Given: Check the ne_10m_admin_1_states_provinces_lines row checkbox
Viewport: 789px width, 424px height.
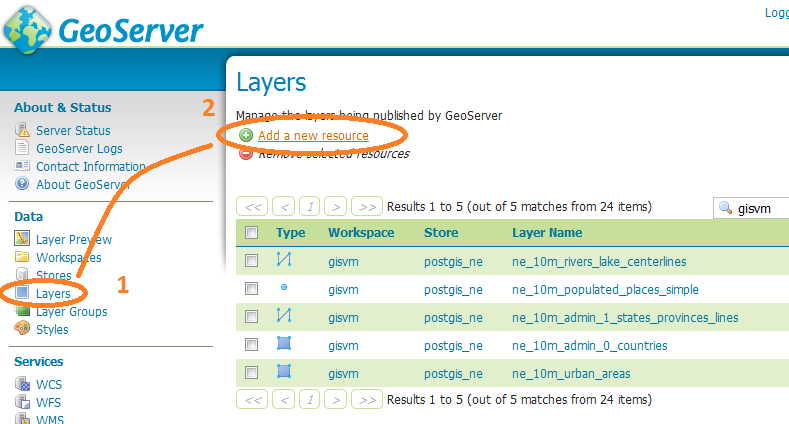Looking at the screenshot, I should tap(251, 316).
